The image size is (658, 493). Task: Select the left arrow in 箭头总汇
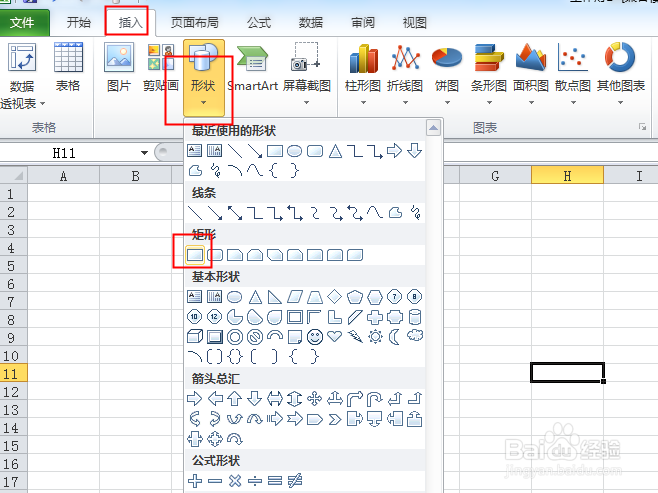tap(215, 398)
